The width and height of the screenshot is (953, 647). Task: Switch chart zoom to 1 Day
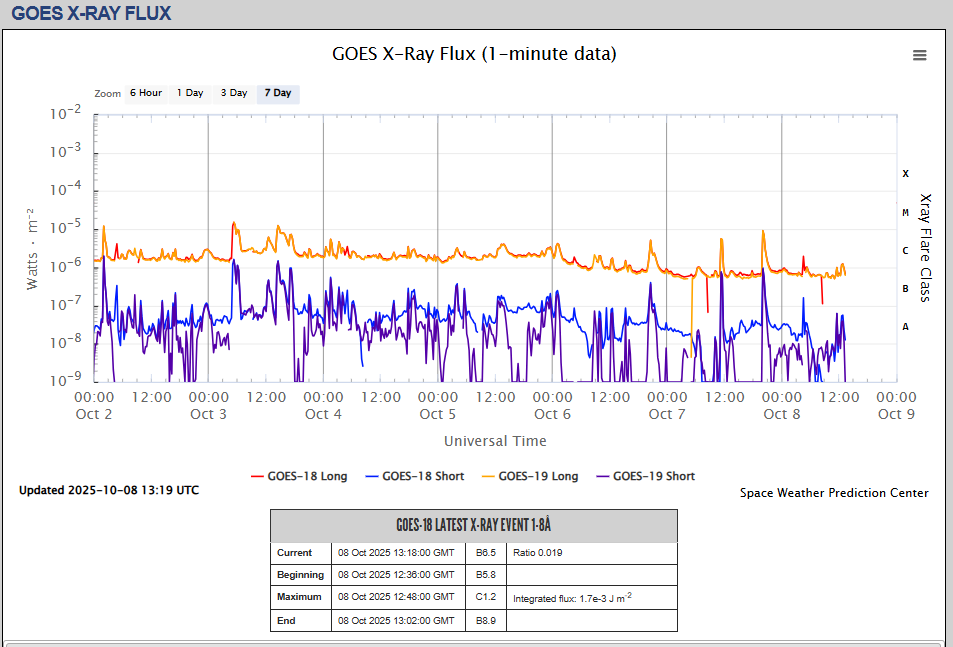[190, 93]
